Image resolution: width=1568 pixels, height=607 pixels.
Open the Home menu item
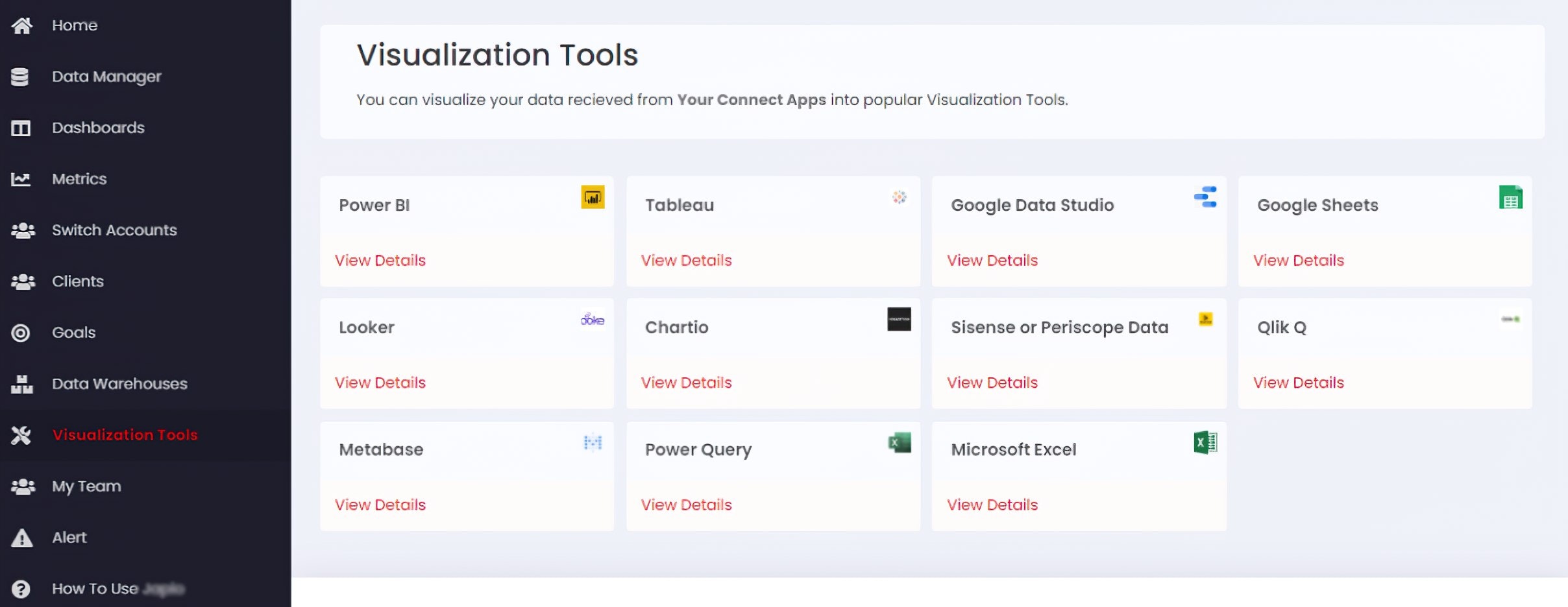coord(75,25)
